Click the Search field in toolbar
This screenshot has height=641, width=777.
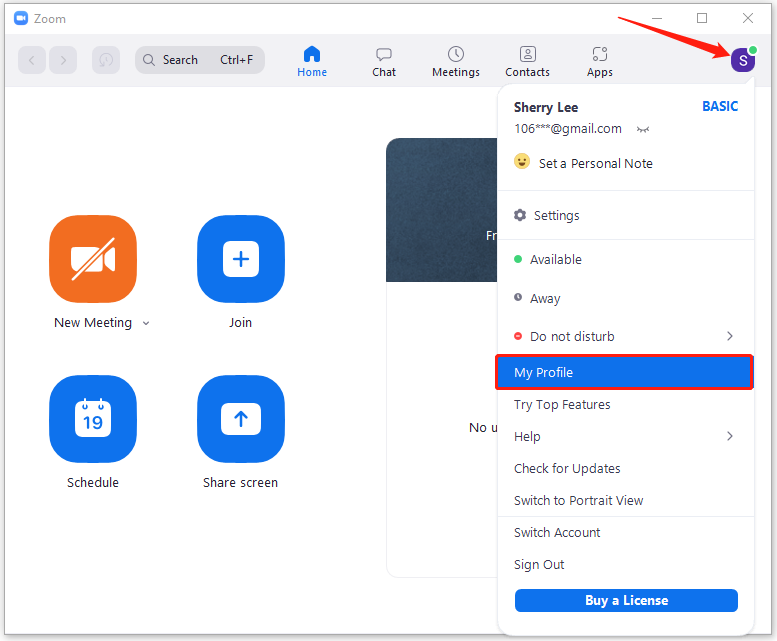(200, 60)
